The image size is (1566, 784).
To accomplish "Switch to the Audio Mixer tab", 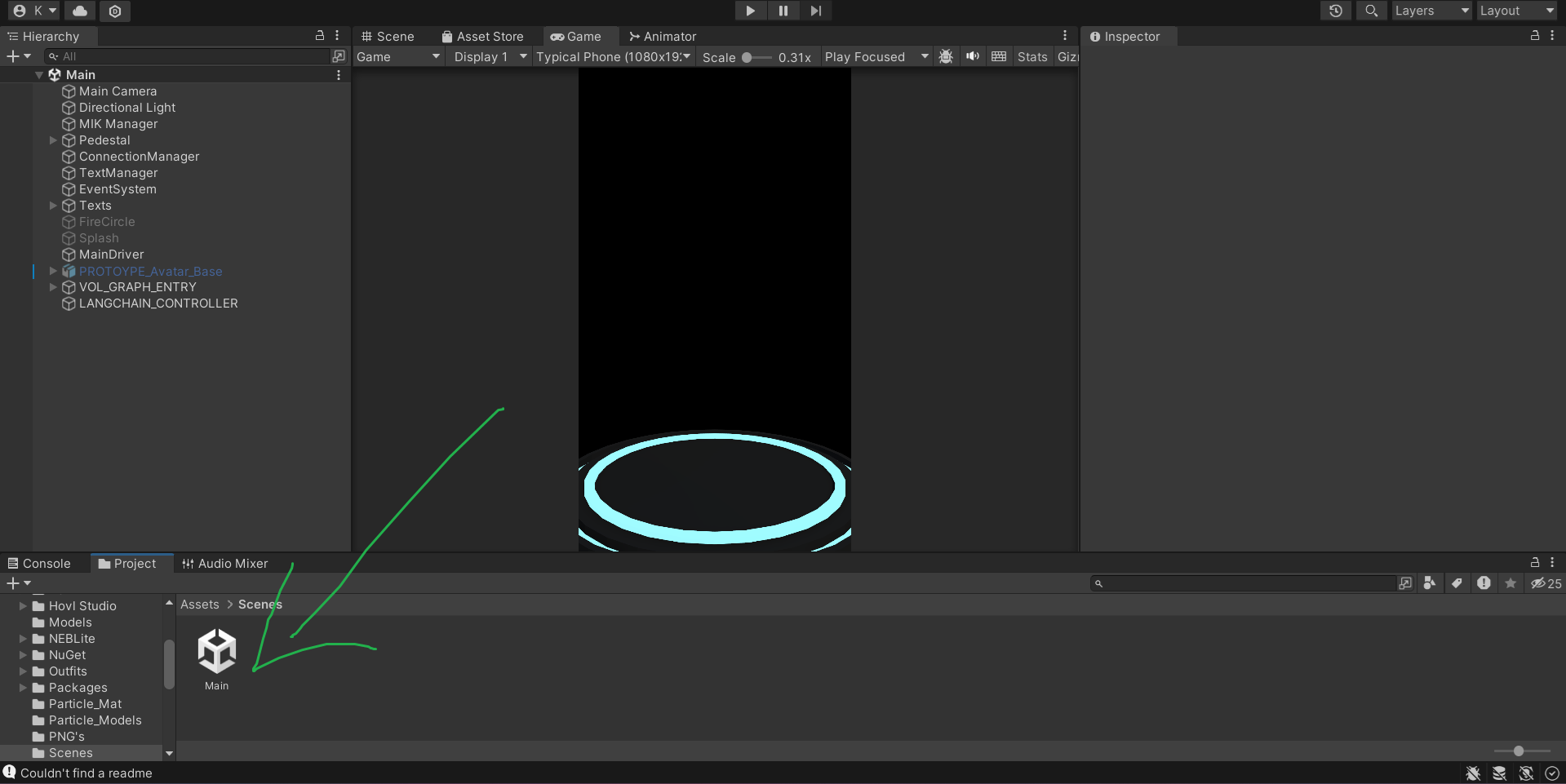I will click(225, 564).
